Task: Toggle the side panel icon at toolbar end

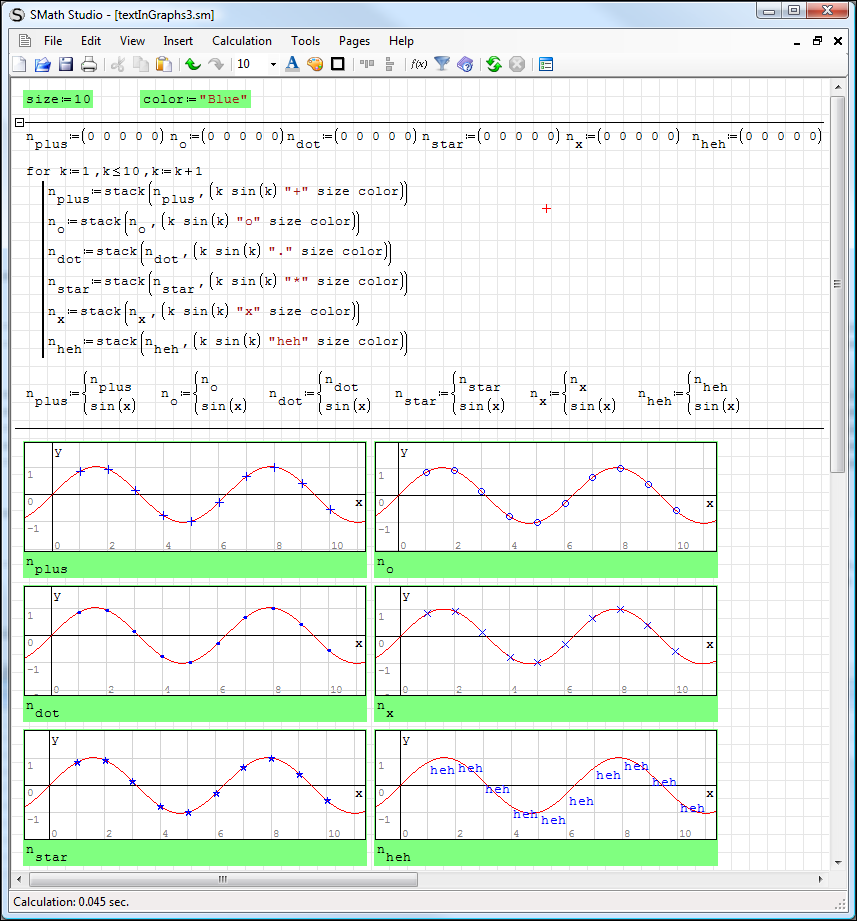Action: click(546, 65)
